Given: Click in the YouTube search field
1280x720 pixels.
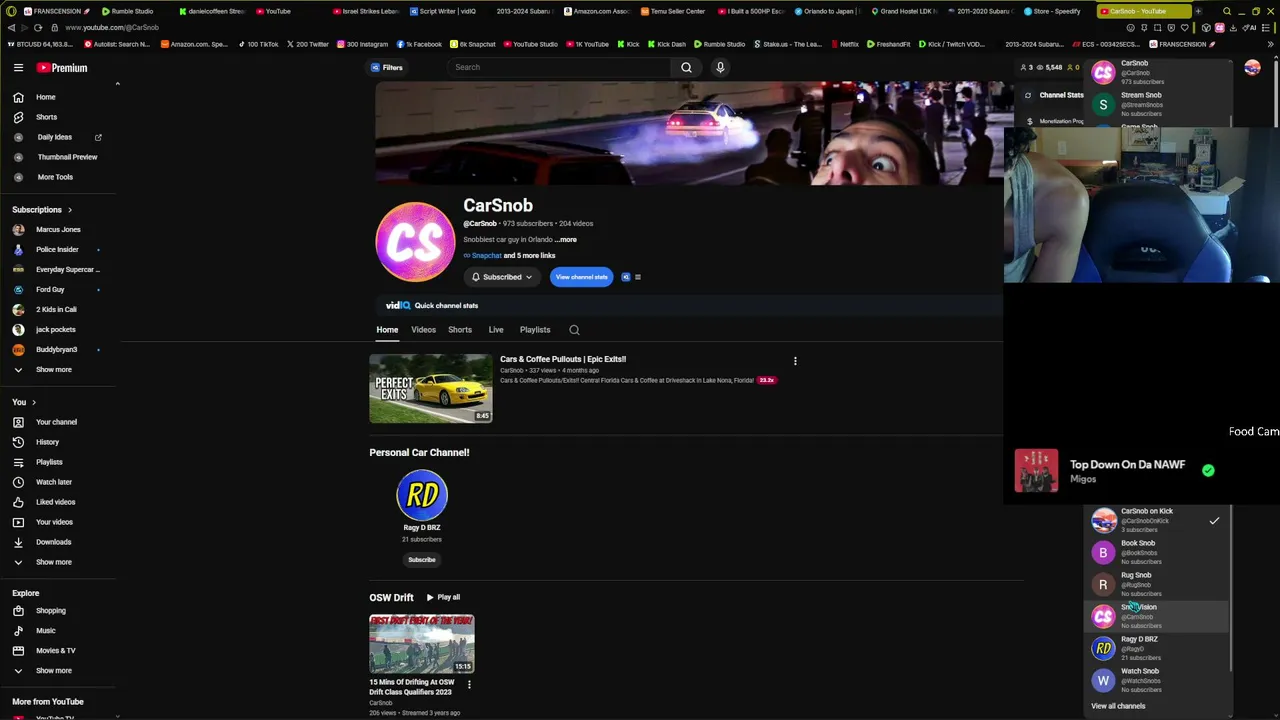Looking at the screenshot, I should click(x=559, y=67).
